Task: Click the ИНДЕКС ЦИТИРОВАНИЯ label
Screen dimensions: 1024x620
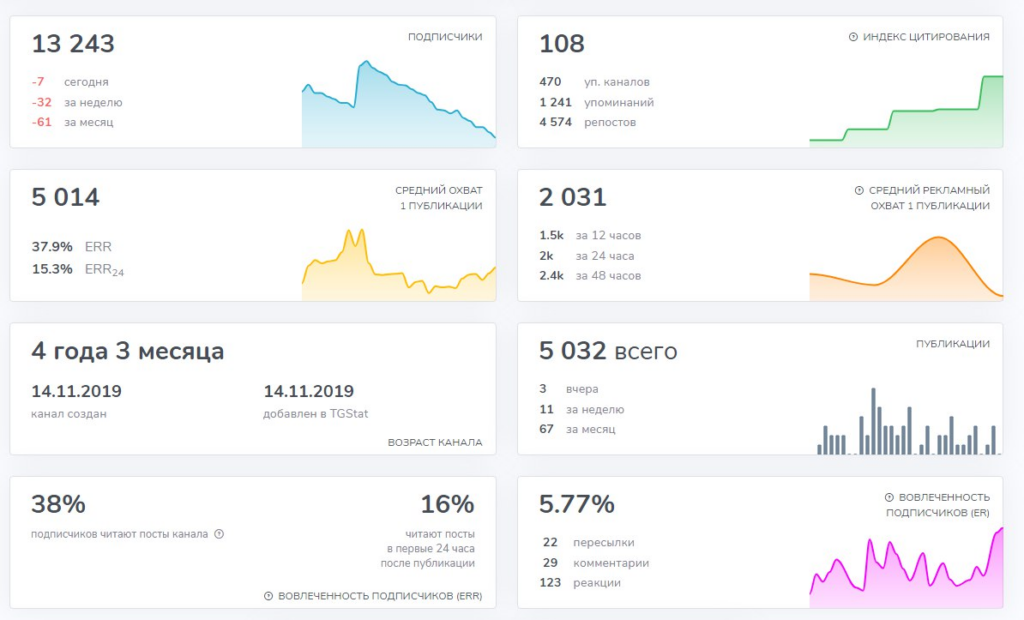Action: tap(926, 37)
